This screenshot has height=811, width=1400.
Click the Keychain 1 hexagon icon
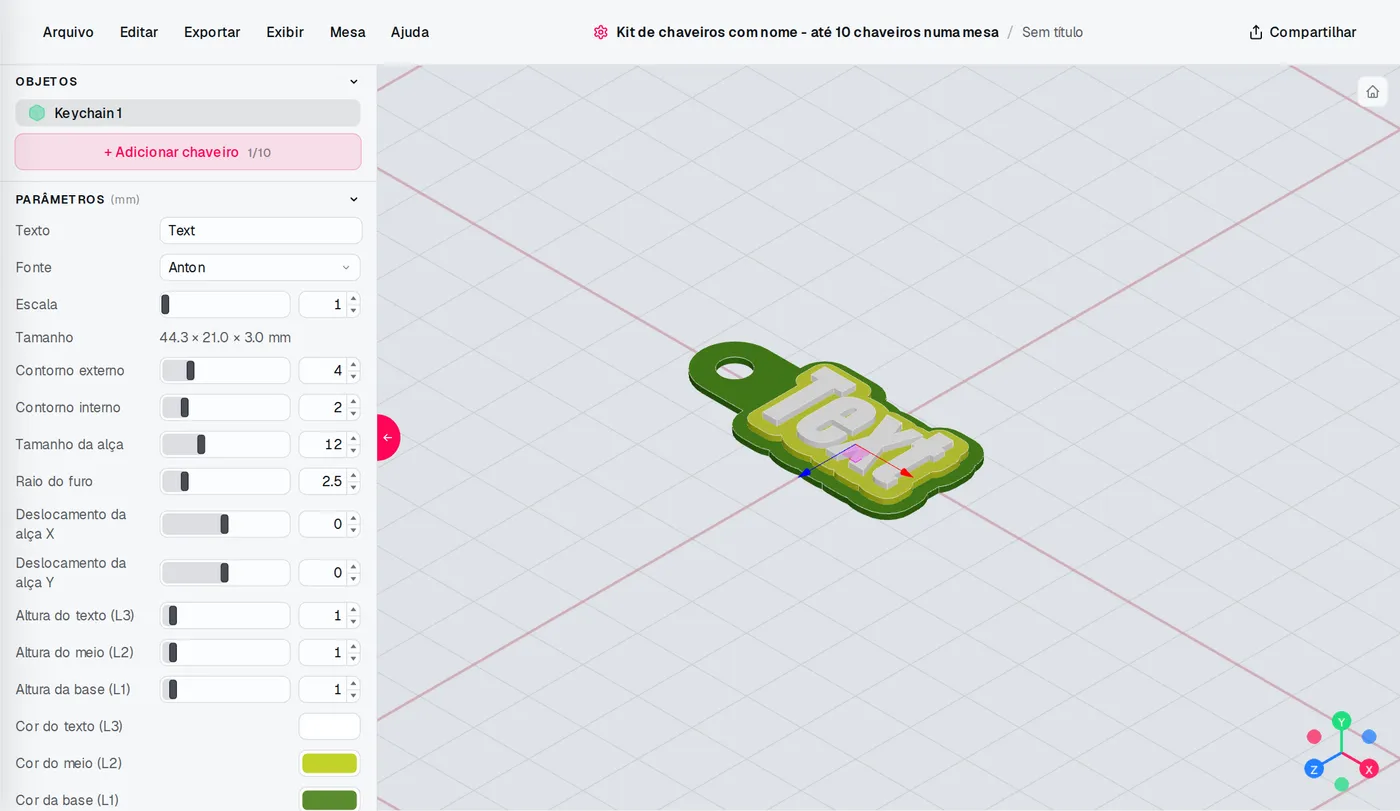pyautogui.click(x=37, y=113)
